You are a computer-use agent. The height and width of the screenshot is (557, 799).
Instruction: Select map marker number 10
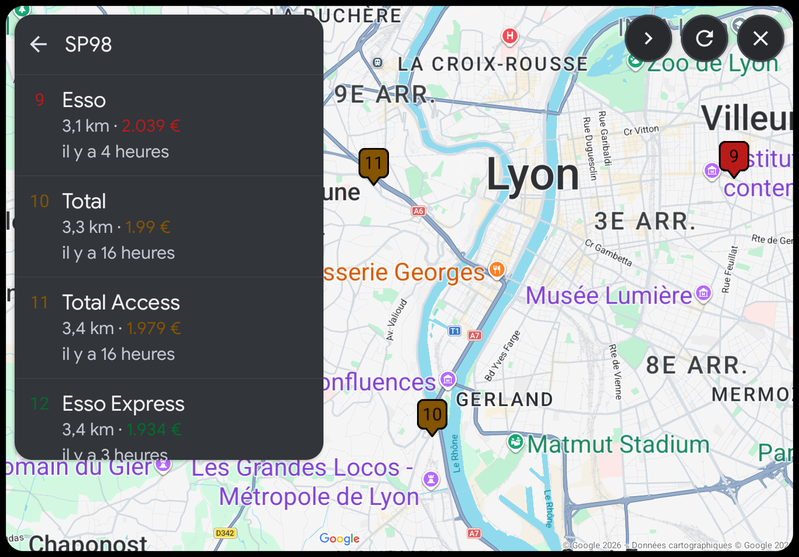(x=432, y=417)
